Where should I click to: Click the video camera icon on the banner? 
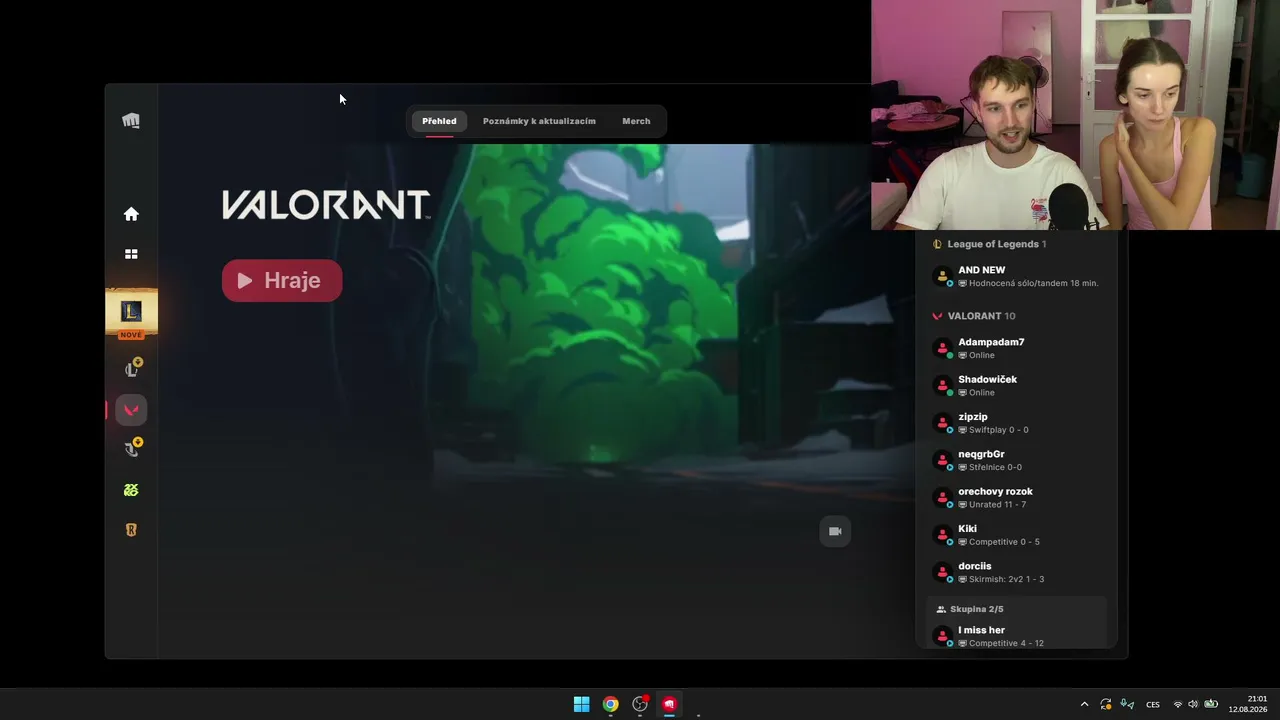tap(835, 531)
